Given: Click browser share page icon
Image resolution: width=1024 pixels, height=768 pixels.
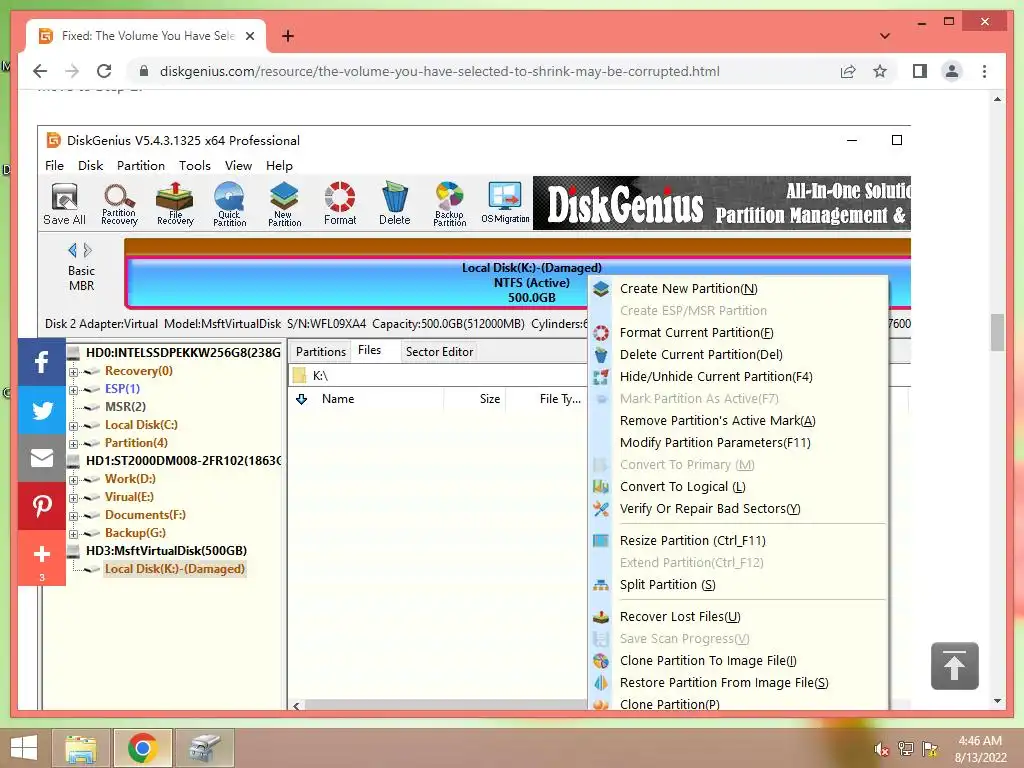Looking at the screenshot, I should pos(848,71).
